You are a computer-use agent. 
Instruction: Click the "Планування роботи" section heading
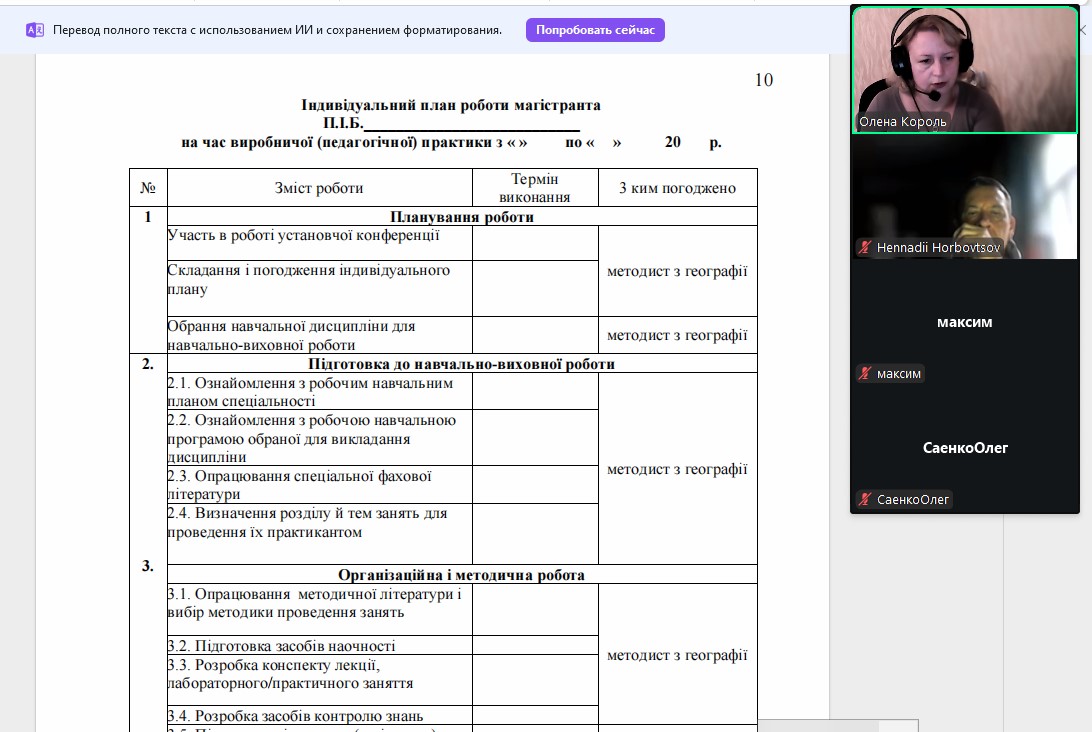tap(461, 216)
